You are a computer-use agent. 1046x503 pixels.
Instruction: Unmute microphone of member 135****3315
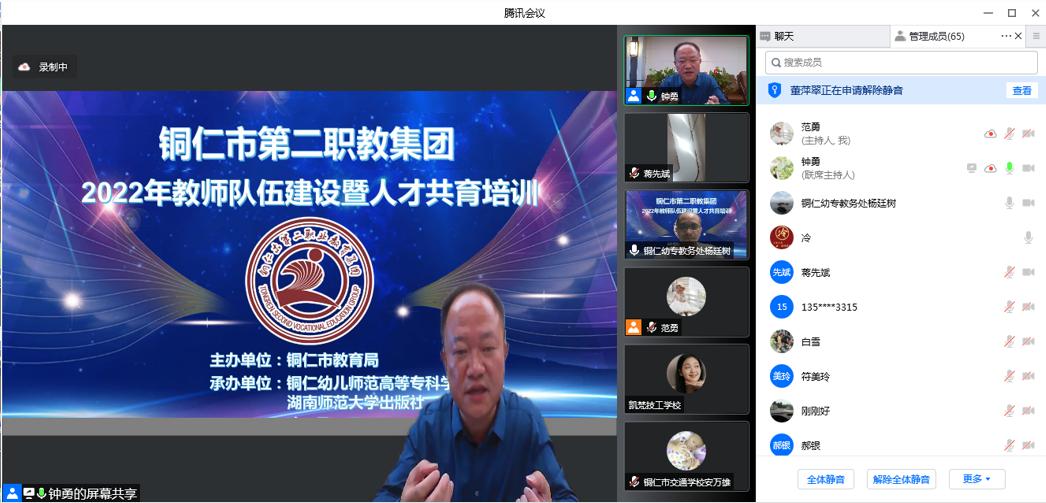click(1009, 307)
